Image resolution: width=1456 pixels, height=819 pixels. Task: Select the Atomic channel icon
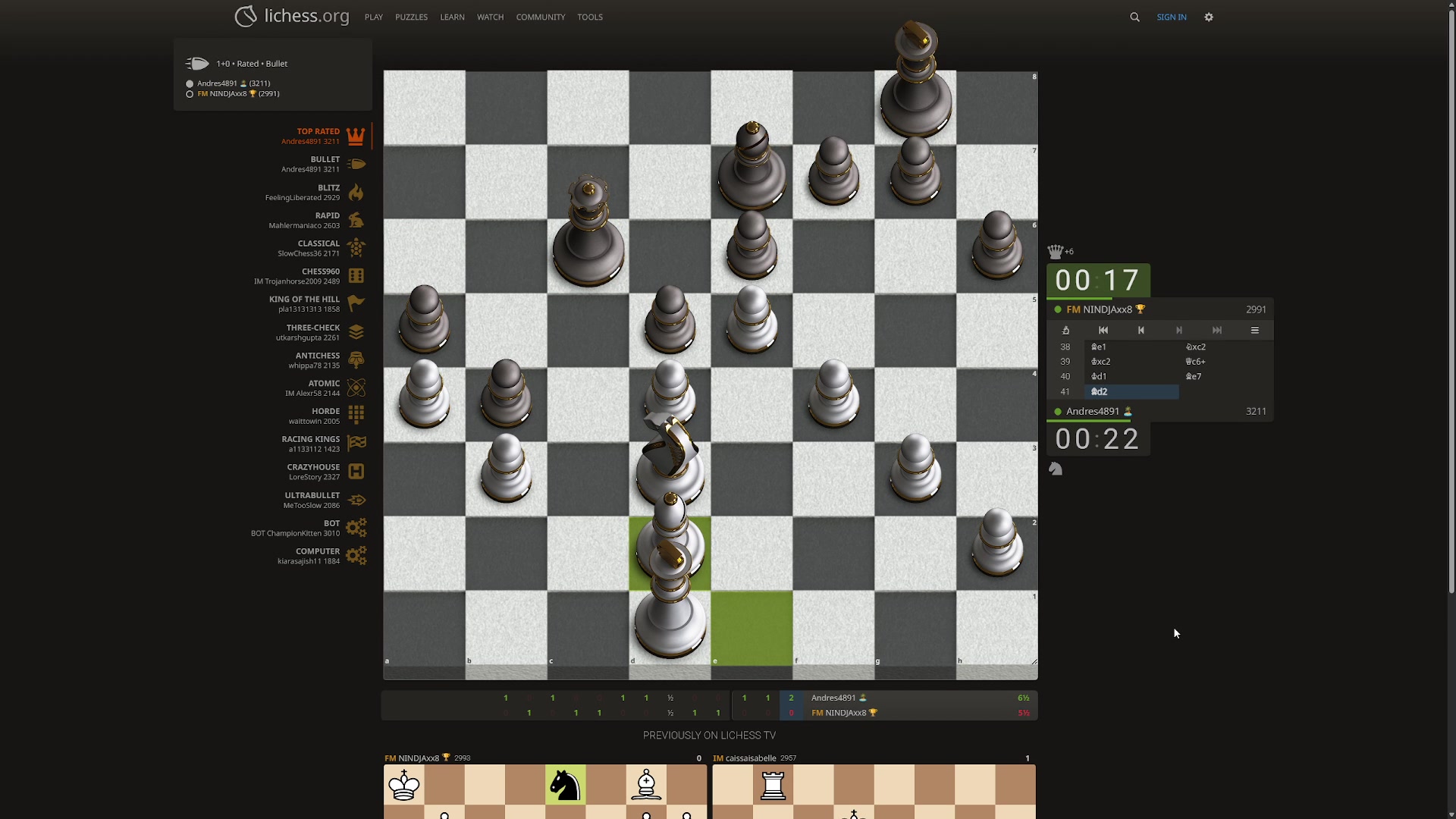pyautogui.click(x=356, y=388)
